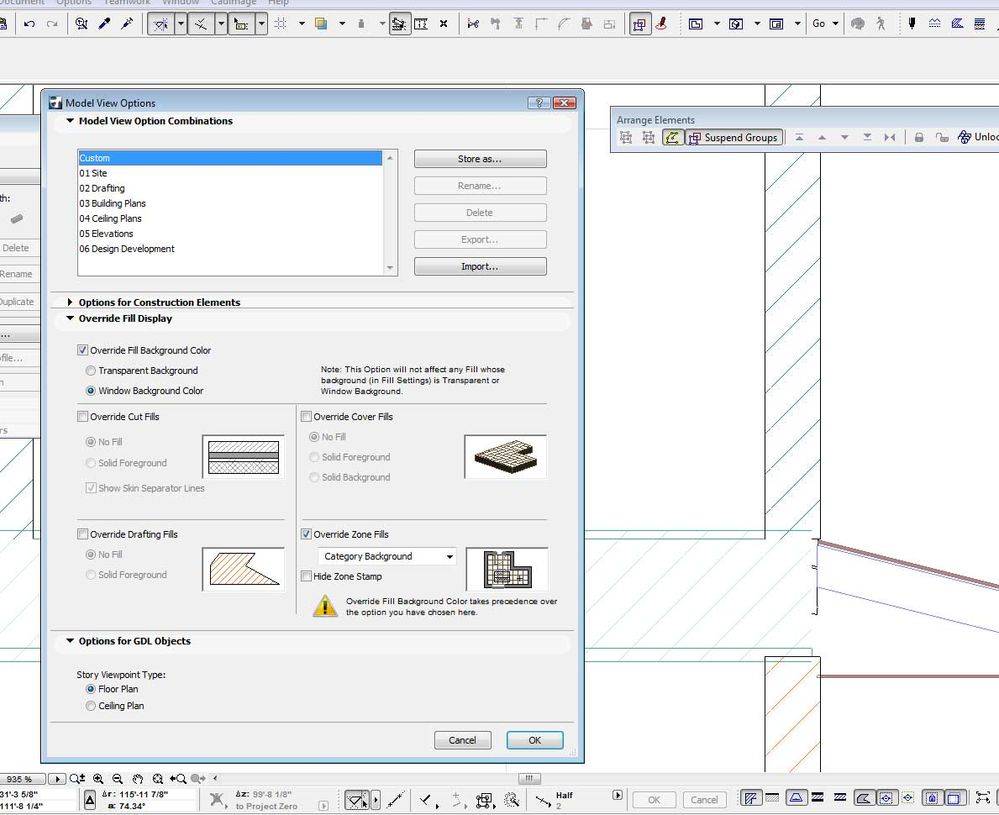Click the Suspend Groups button

[x=732, y=138]
